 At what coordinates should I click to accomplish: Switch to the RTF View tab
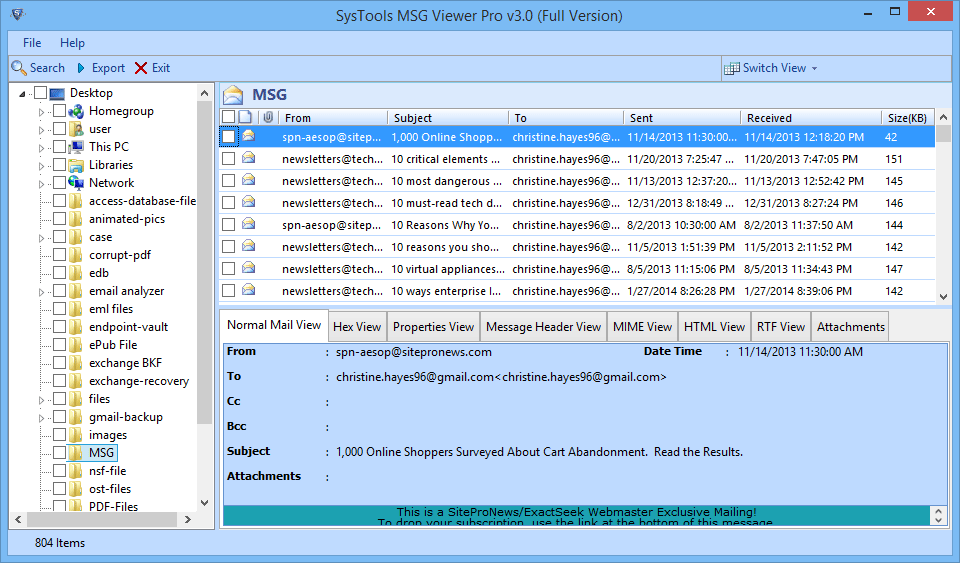click(x=781, y=327)
